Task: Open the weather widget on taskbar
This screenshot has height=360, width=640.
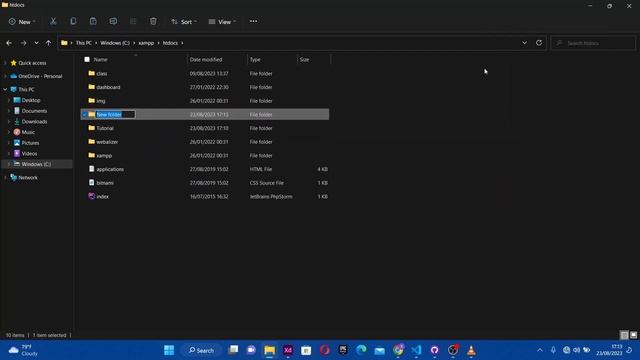Action: click(24, 350)
